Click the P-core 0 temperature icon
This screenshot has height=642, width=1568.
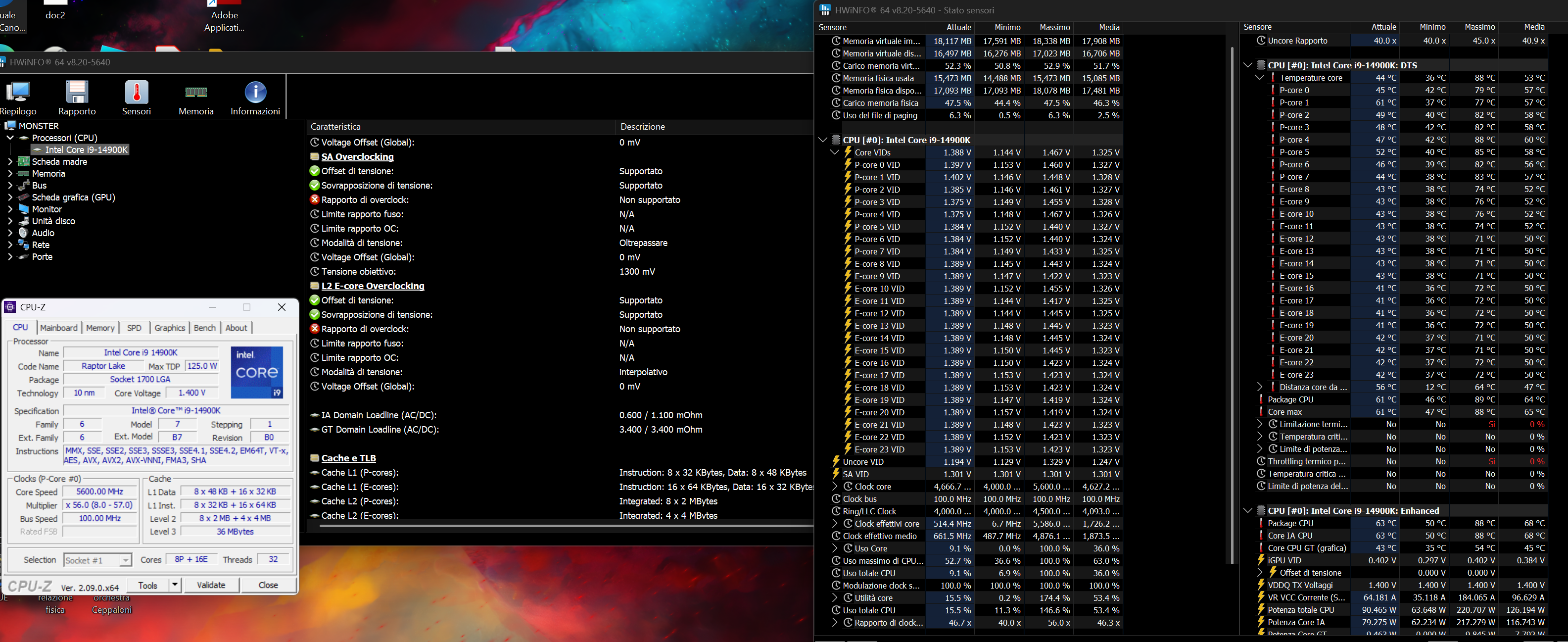tap(1273, 90)
